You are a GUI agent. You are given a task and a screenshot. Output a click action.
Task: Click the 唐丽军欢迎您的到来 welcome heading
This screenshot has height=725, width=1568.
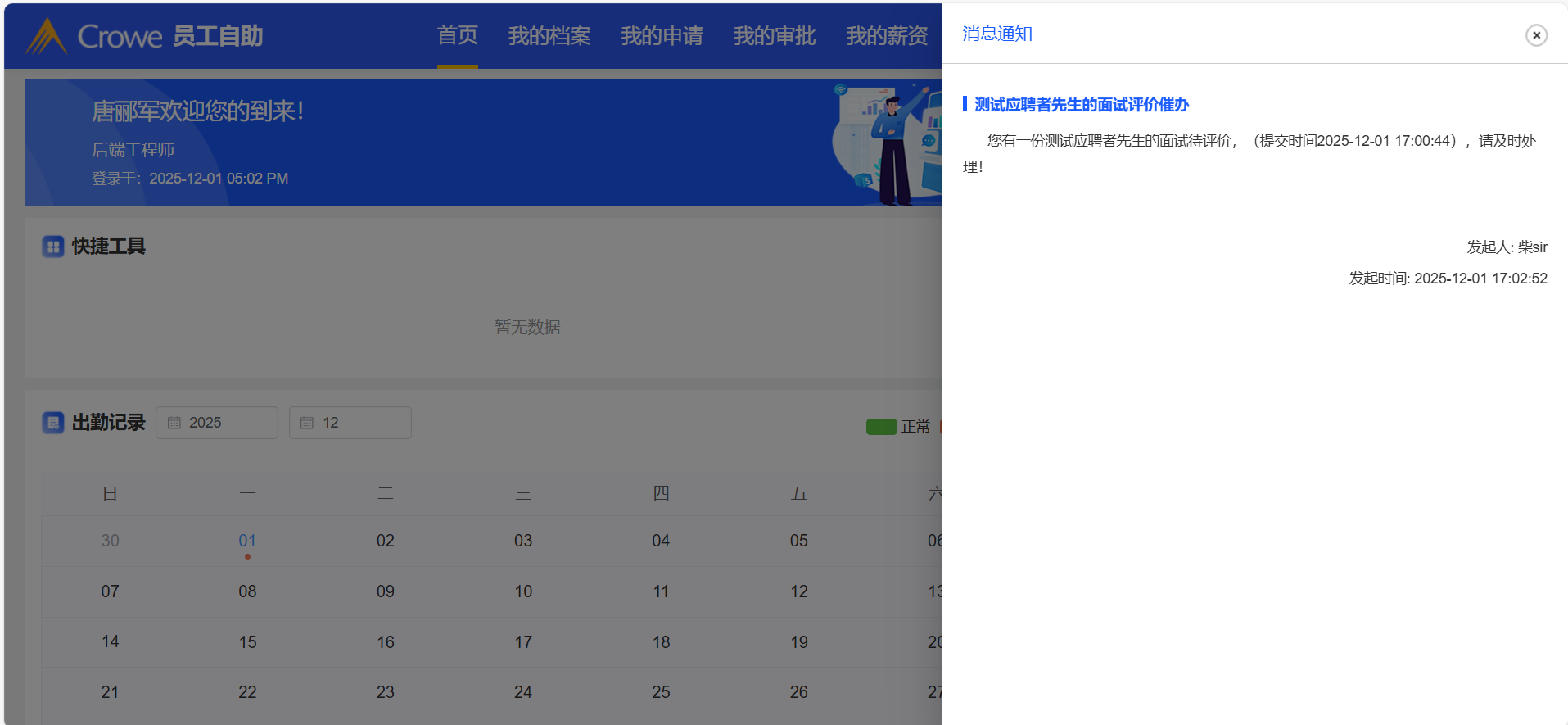pyautogui.click(x=197, y=111)
